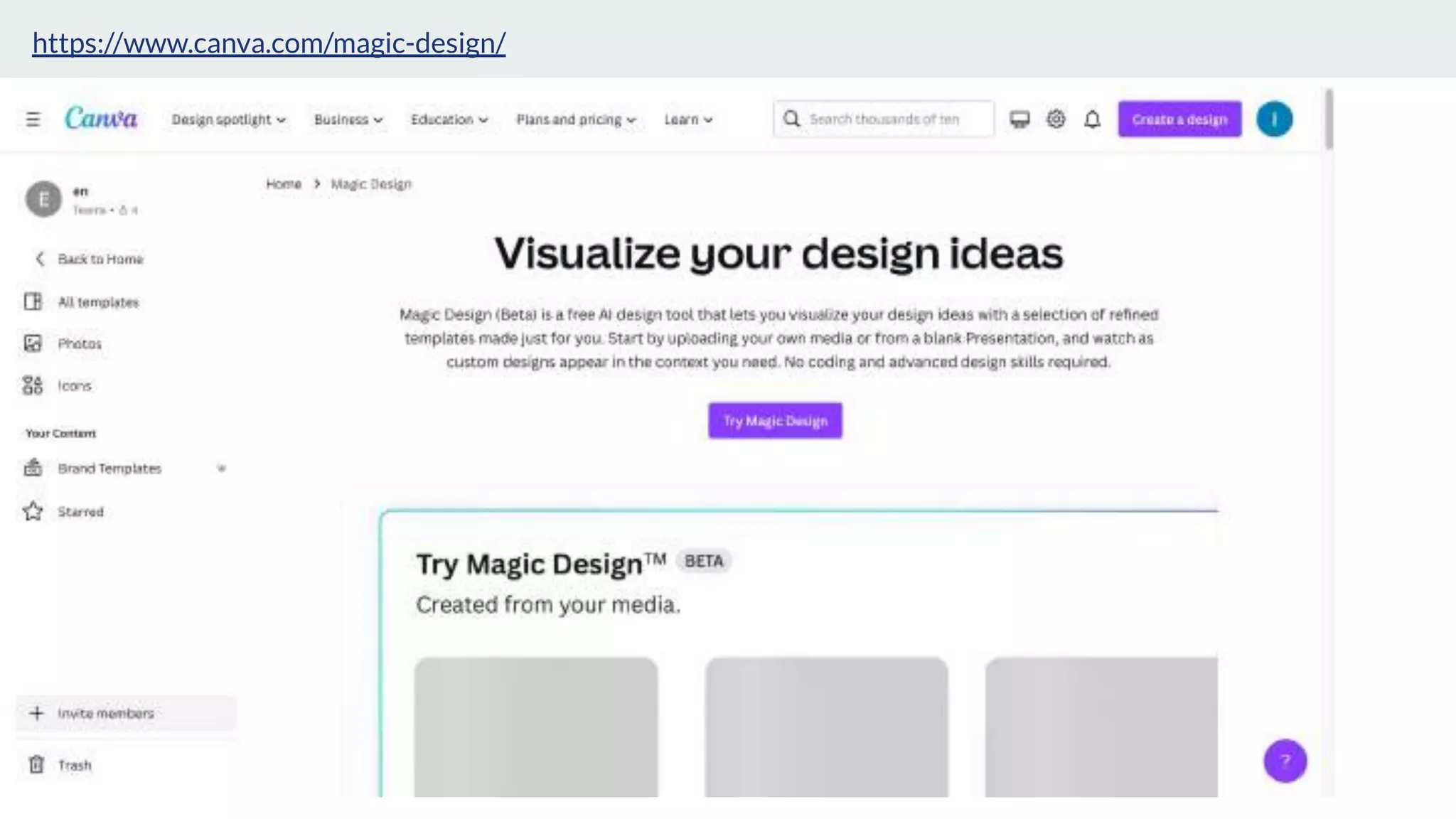Viewport: 1456px width, 819px height.
Task: Click the purple help question button
Action: pyautogui.click(x=1285, y=761)
